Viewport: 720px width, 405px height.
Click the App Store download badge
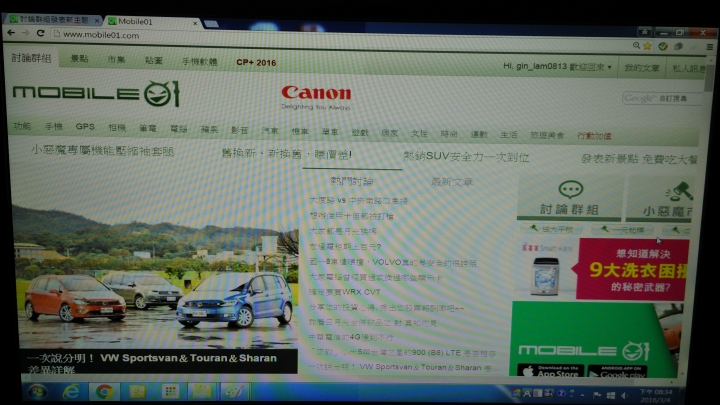[x=551, y=371]
